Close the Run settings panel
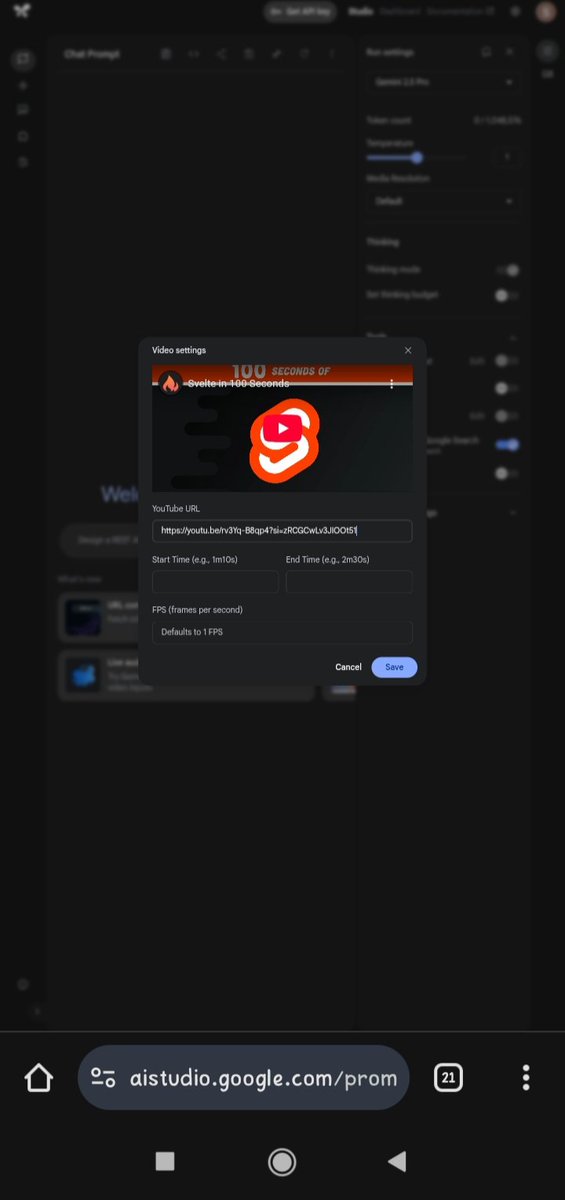The width and height of the screenshot is (565, 1200). click(509, 51)
